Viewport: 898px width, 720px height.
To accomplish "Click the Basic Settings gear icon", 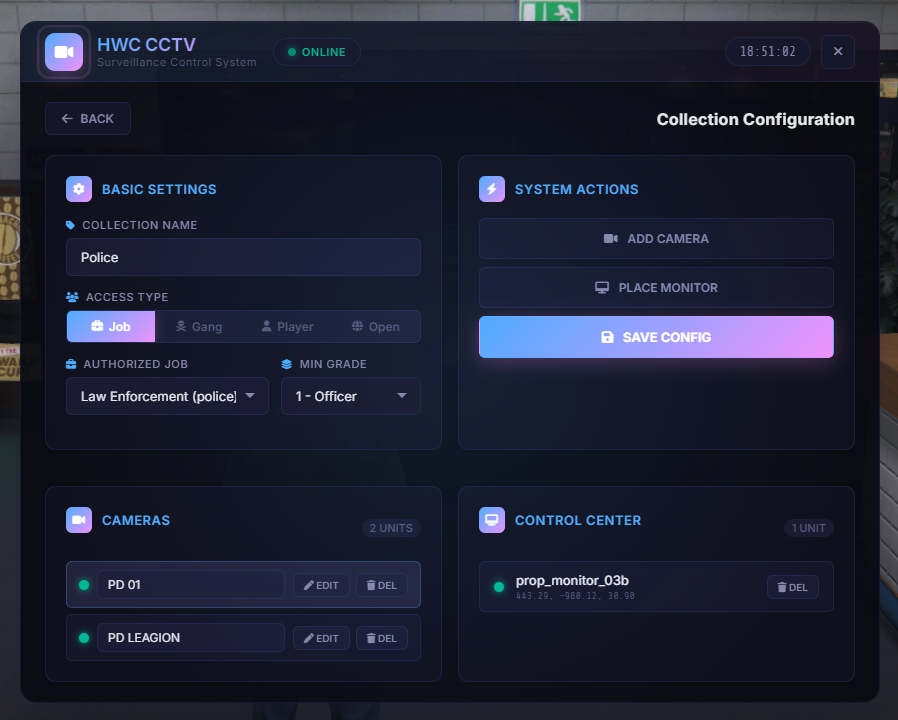I will point(79,189).
